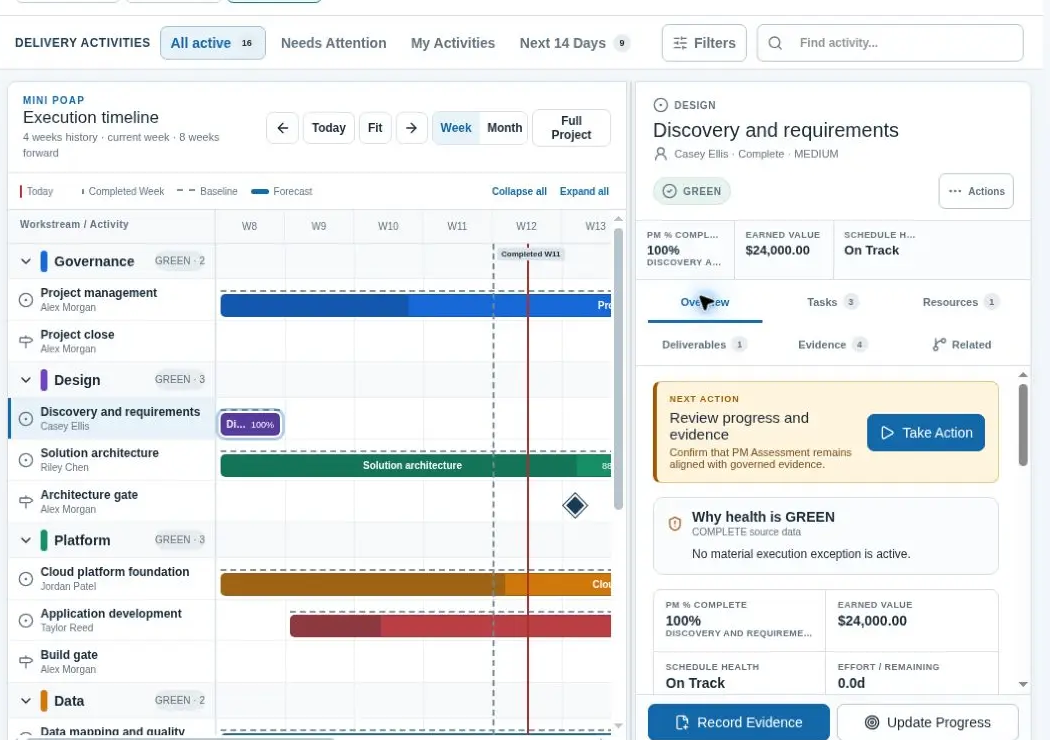Switch timeline to Week view
1050x740 pixels.
455,128
